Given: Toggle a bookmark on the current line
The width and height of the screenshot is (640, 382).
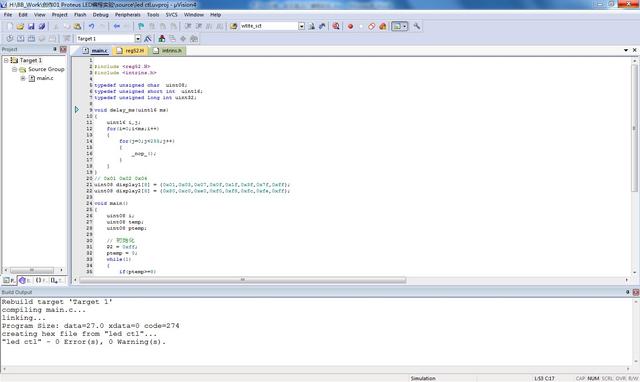Looking at the screenshot, I should 141,26.
